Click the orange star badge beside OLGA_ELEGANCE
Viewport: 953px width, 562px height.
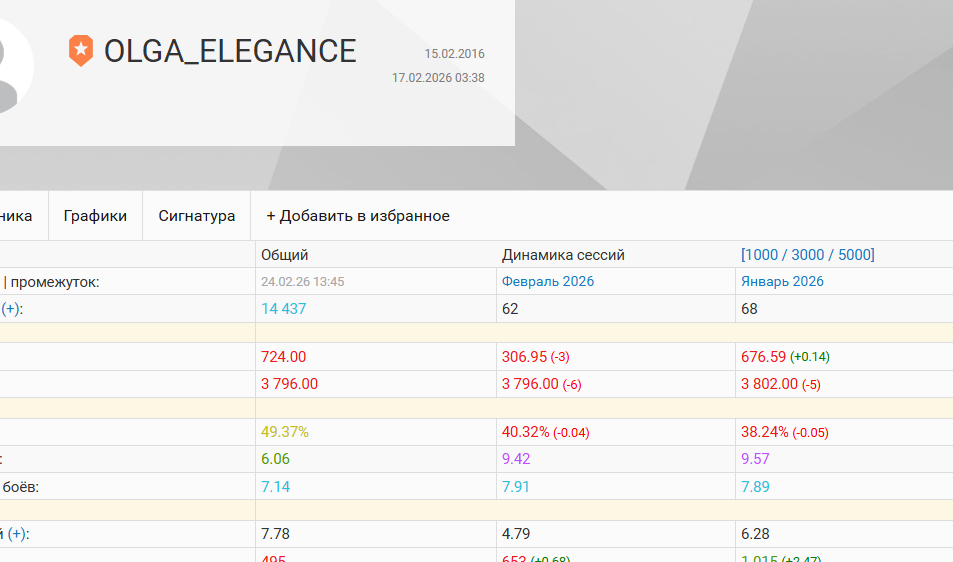coord(81,50)
